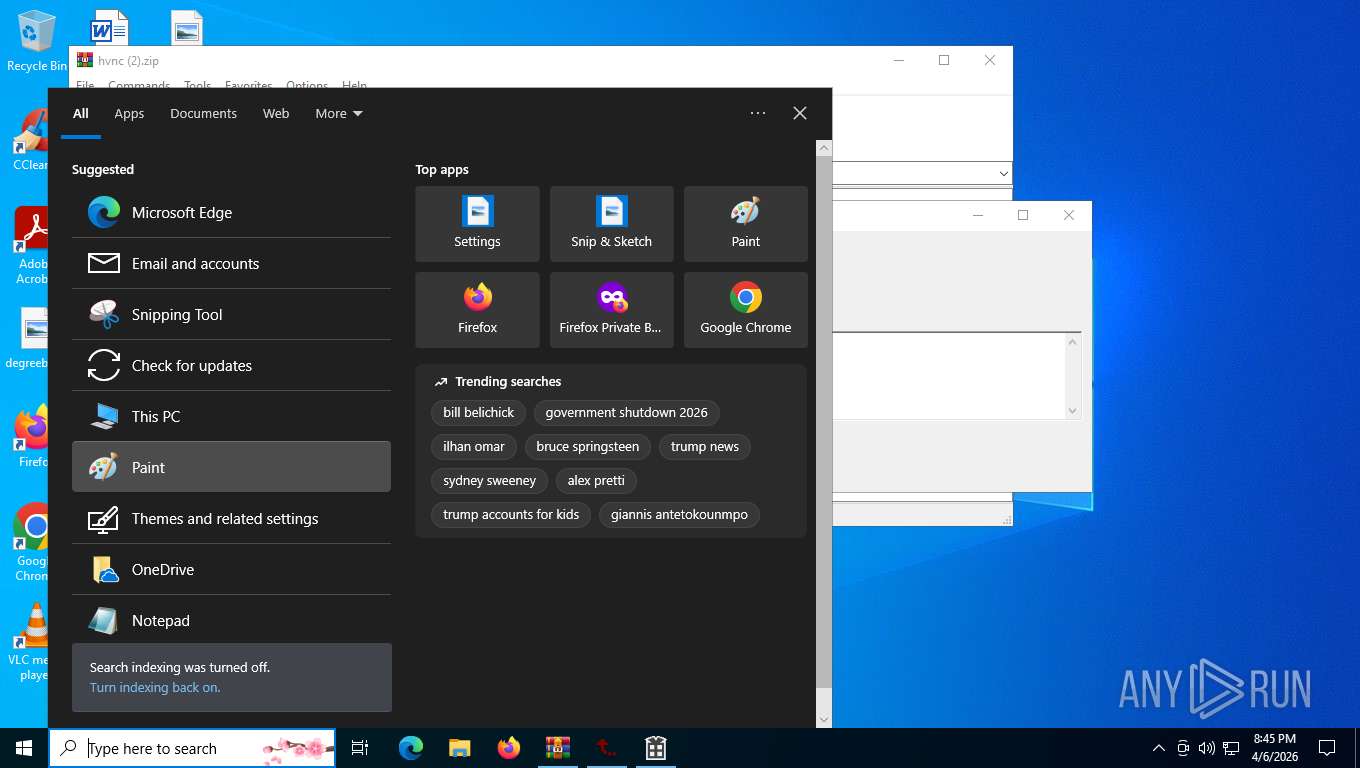Search trending giannis antetokounmpo
1360x768 pixels.
coord(679,514)
